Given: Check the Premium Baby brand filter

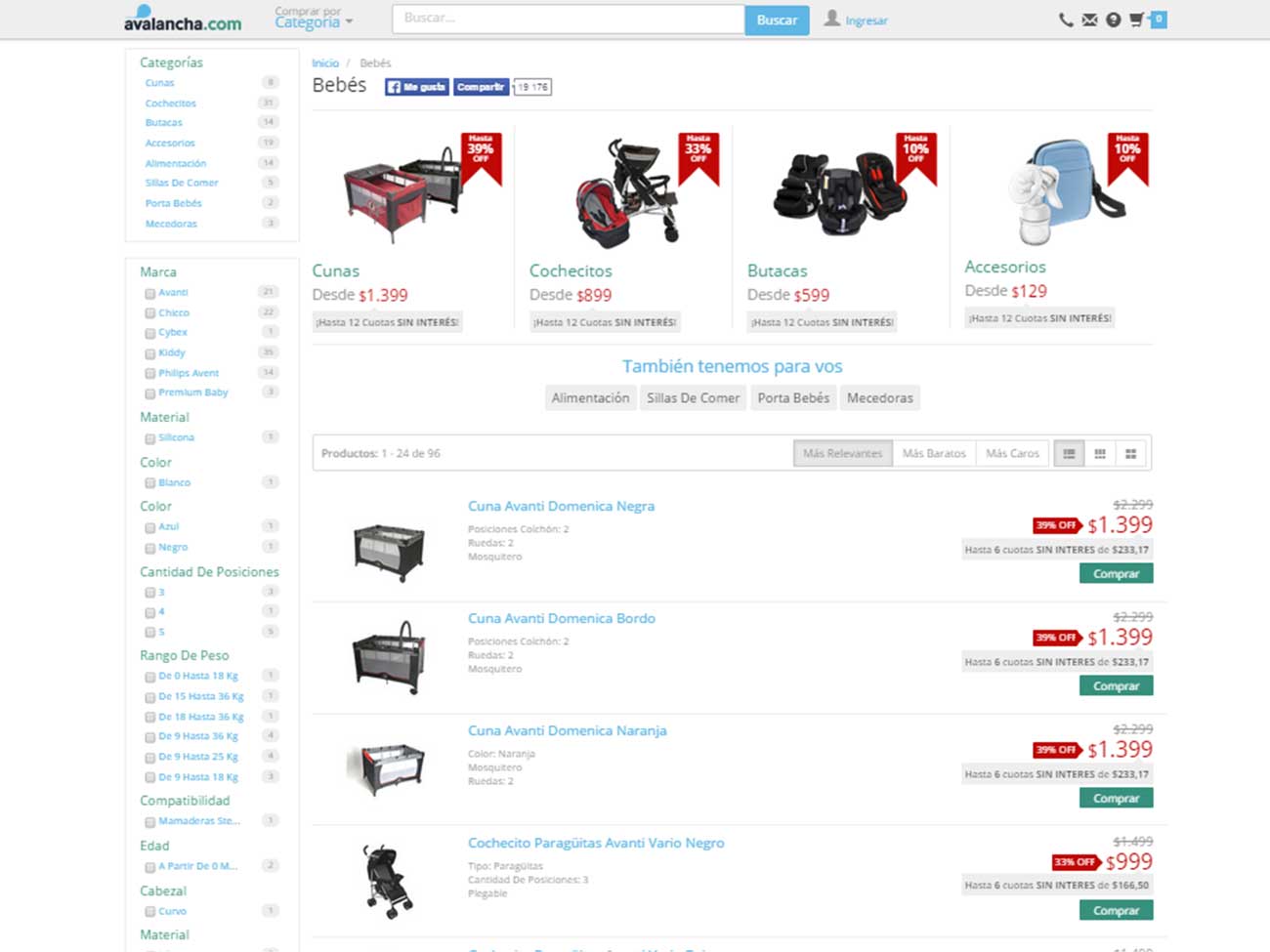Looking at the screenshot, I should click(150, 393).
